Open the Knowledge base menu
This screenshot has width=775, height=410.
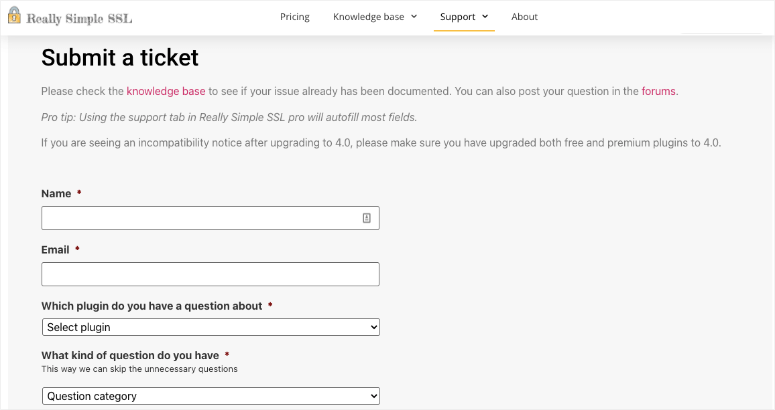coord(368,17)
